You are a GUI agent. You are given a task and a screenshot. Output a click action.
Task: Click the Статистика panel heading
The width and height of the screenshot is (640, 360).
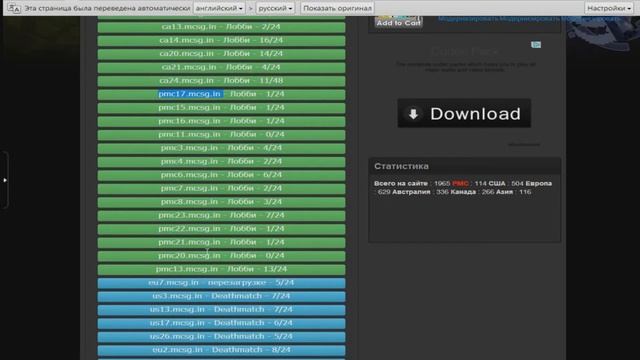401,166
